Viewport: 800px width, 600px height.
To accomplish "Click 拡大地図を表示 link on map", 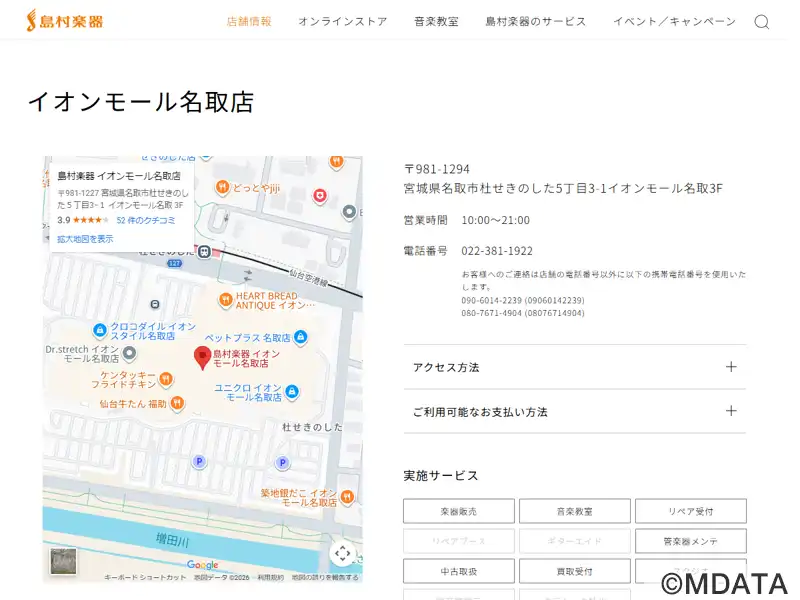I will click(85, 239).
